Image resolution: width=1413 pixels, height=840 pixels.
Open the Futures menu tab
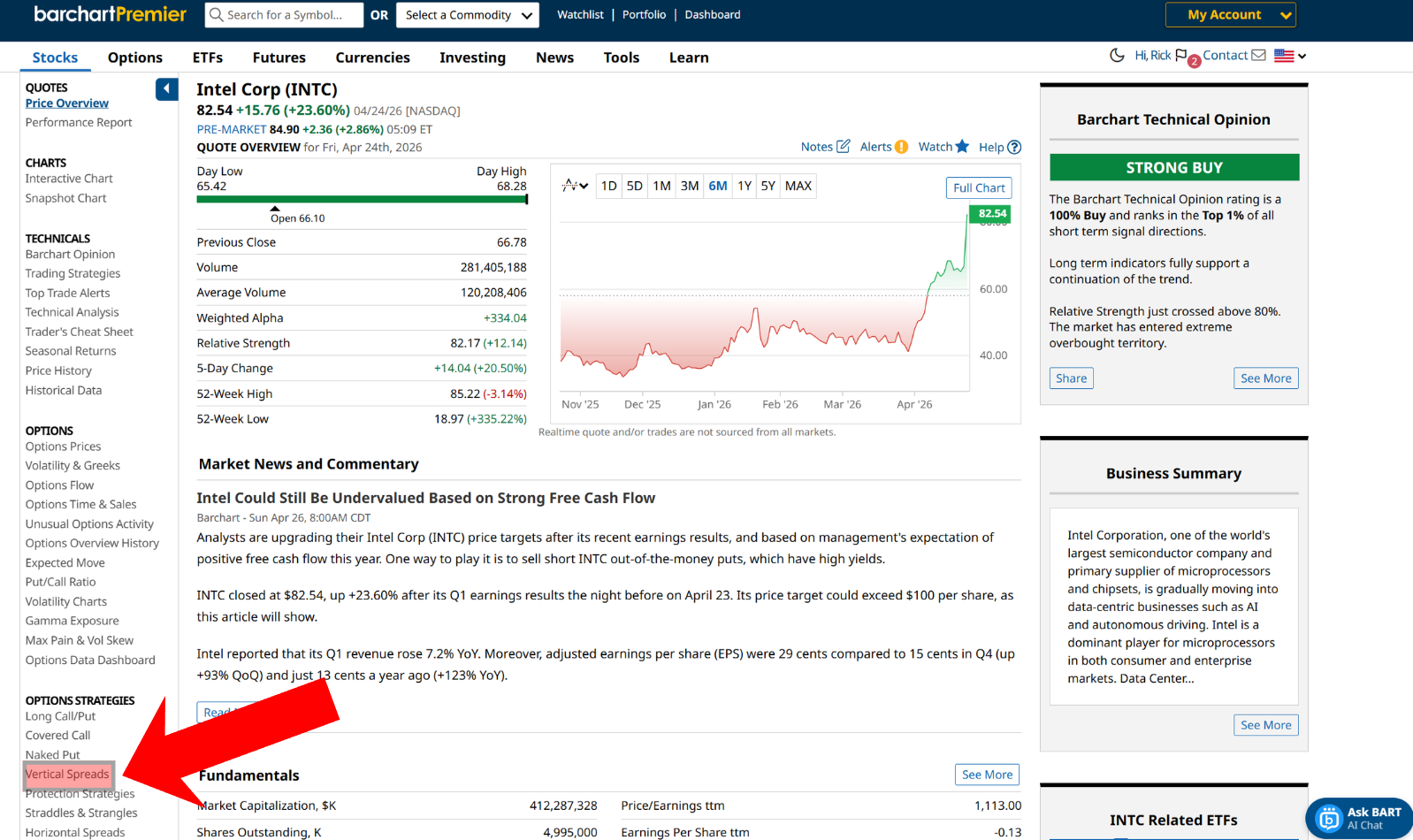pyautogui.click(x=279, y=57)
